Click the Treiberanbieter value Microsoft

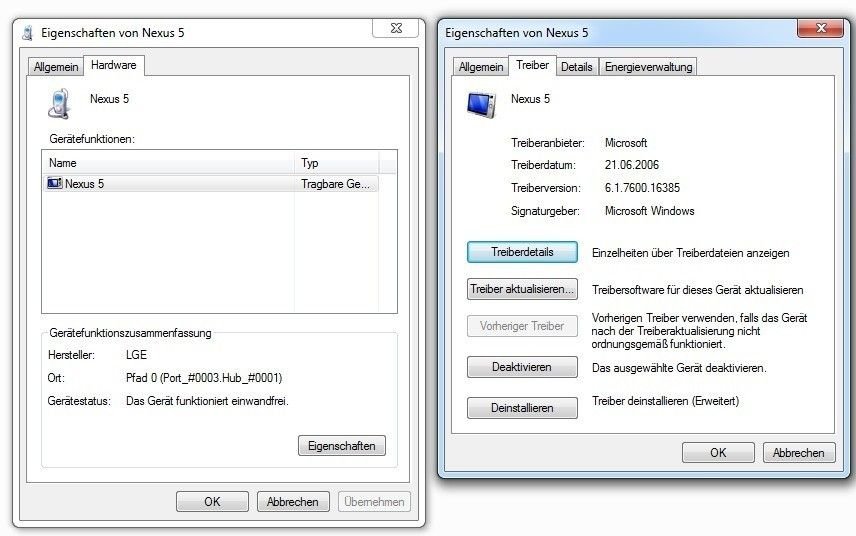pyautogui.click(x=626, y=143)
